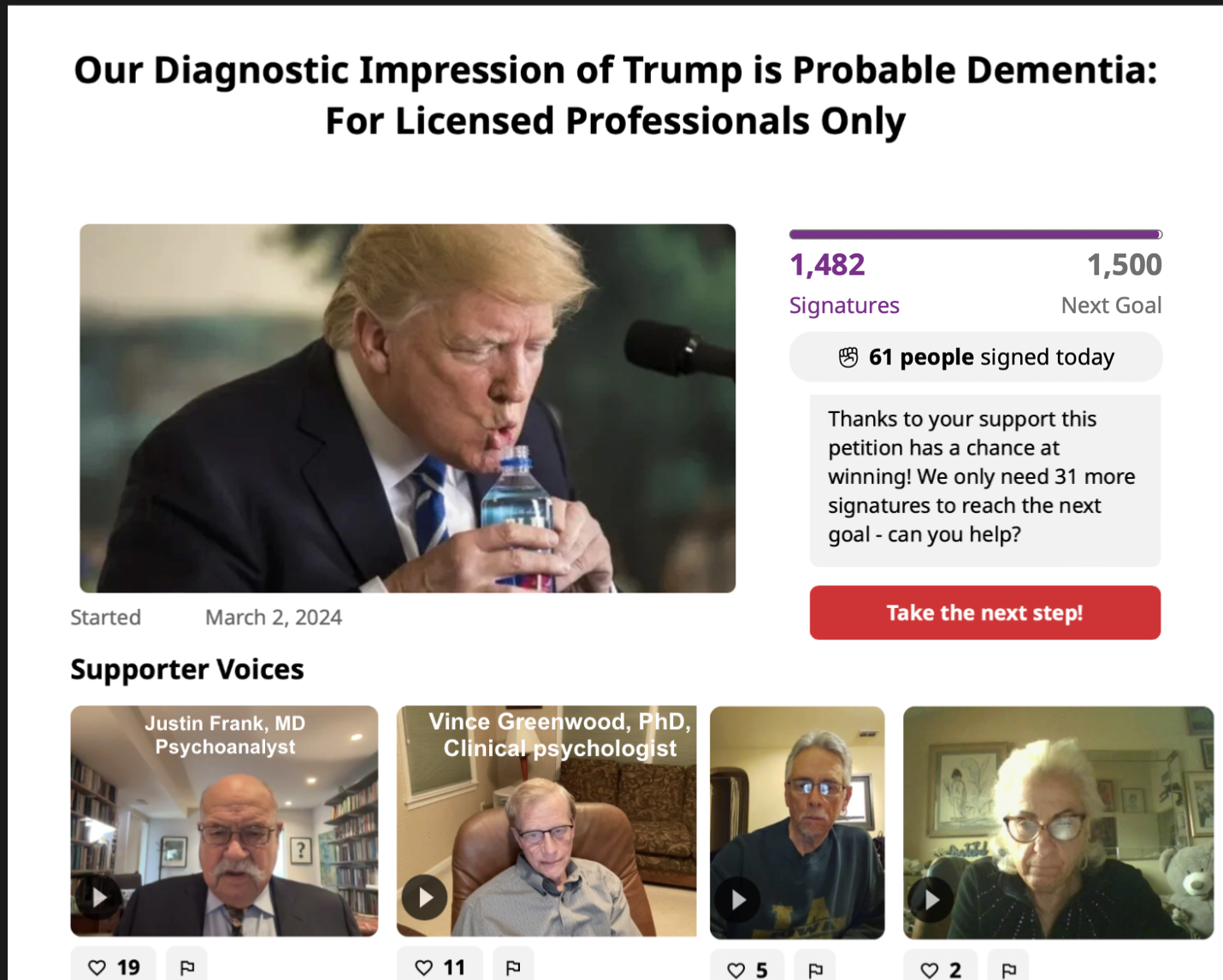Like the video with 11 hearts
This screenshot has width=1223, height=980.
(x=440, y=966)
